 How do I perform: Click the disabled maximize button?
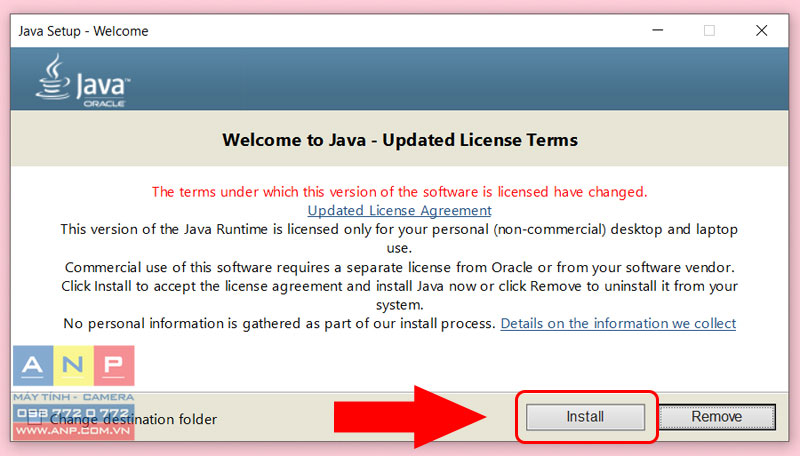point(709,31)
